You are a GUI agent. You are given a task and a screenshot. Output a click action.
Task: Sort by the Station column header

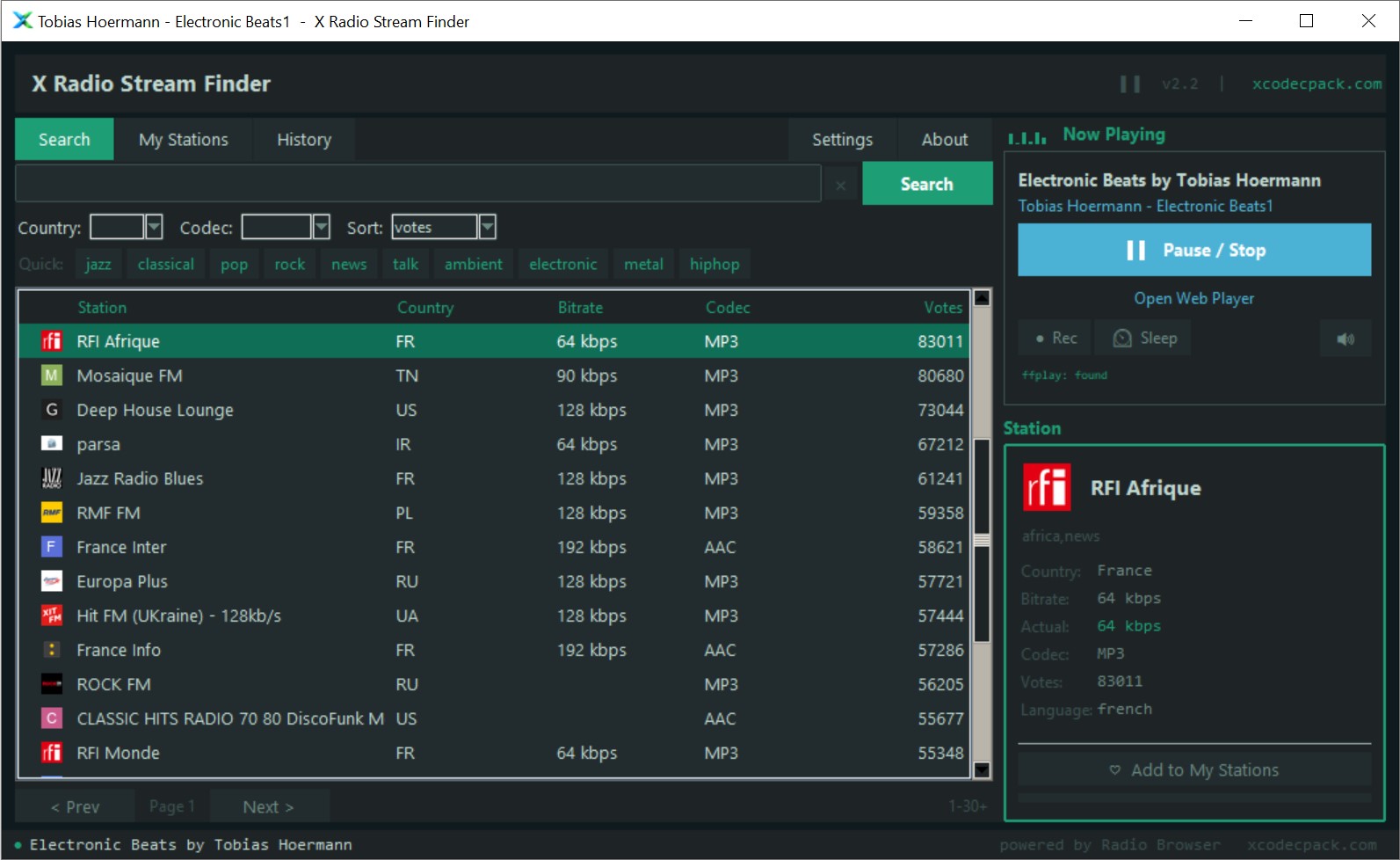click(102, 307)
